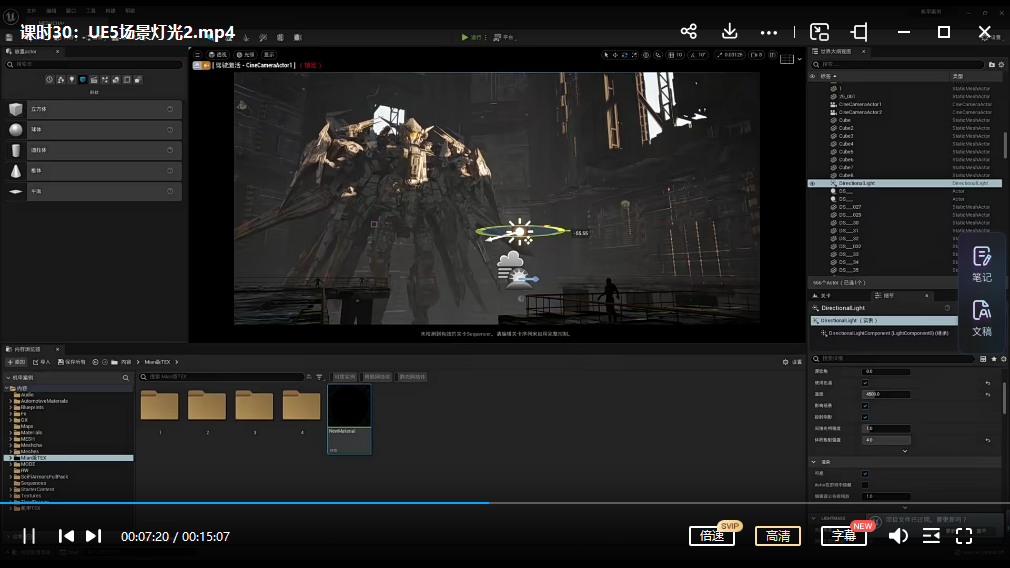The image size is (1010, 568).
Task: Add the plane shape actor
Action: click(94, 191)
